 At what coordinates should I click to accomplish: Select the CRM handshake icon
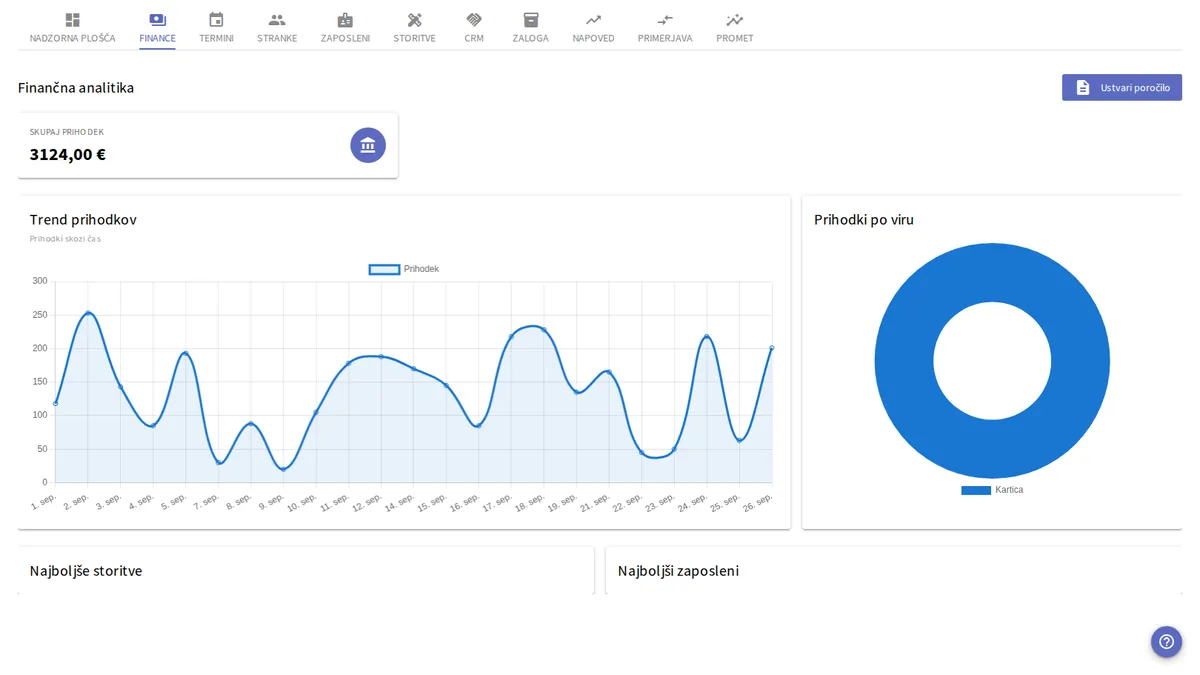point(474,20)
